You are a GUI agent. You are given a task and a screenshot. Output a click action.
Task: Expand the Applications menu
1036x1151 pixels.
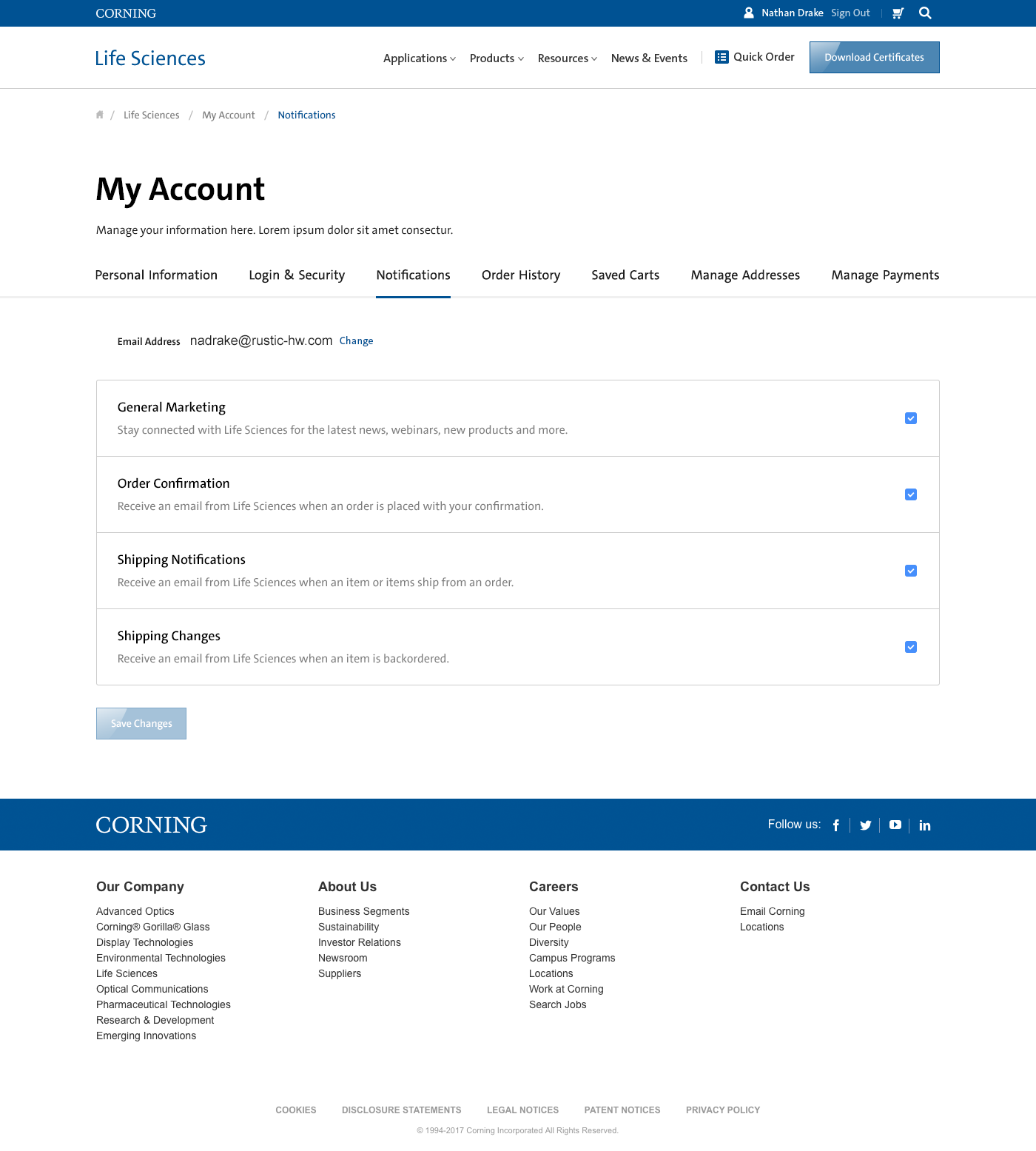pyautogui.click(x=420, y=58)
